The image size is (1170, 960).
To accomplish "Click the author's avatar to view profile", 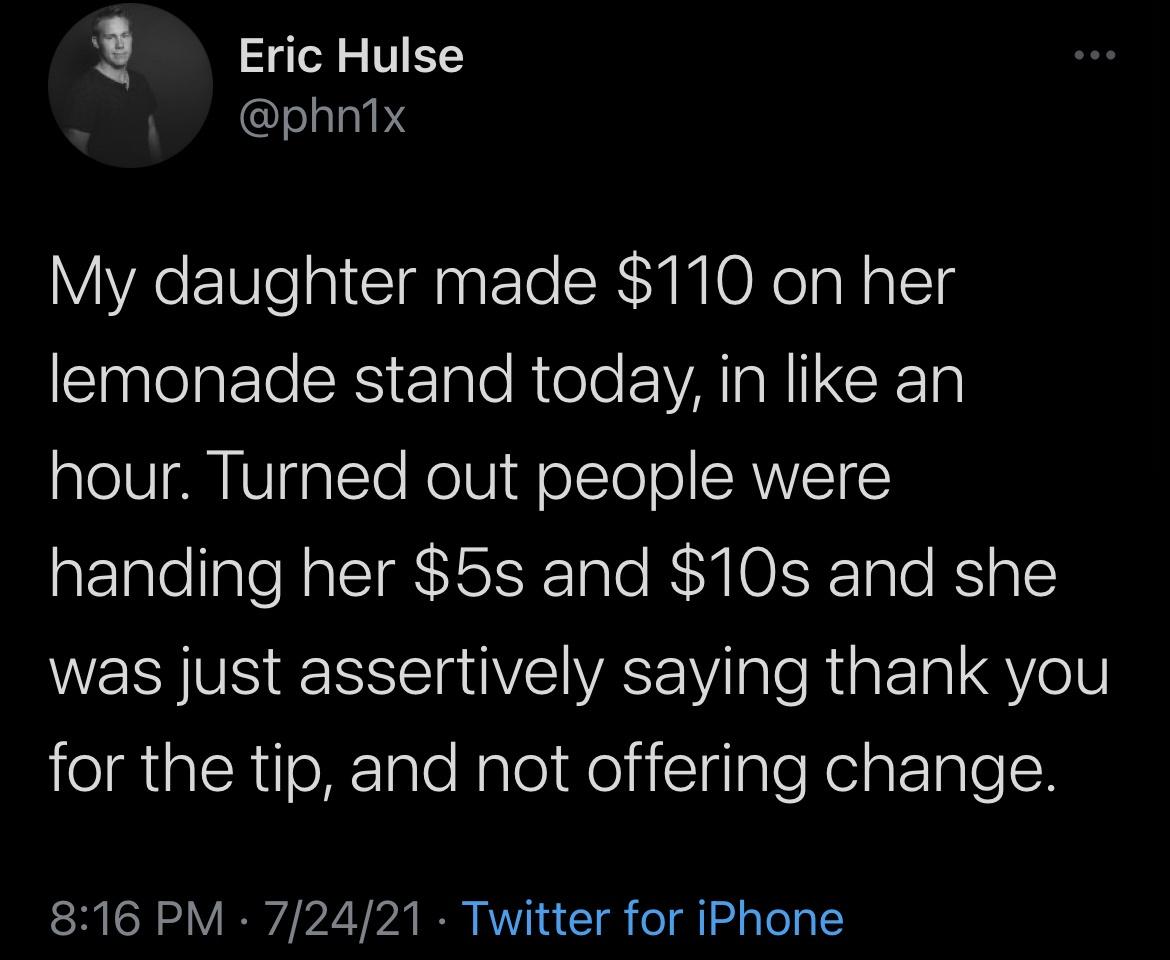I will click(x=130, y=86).
